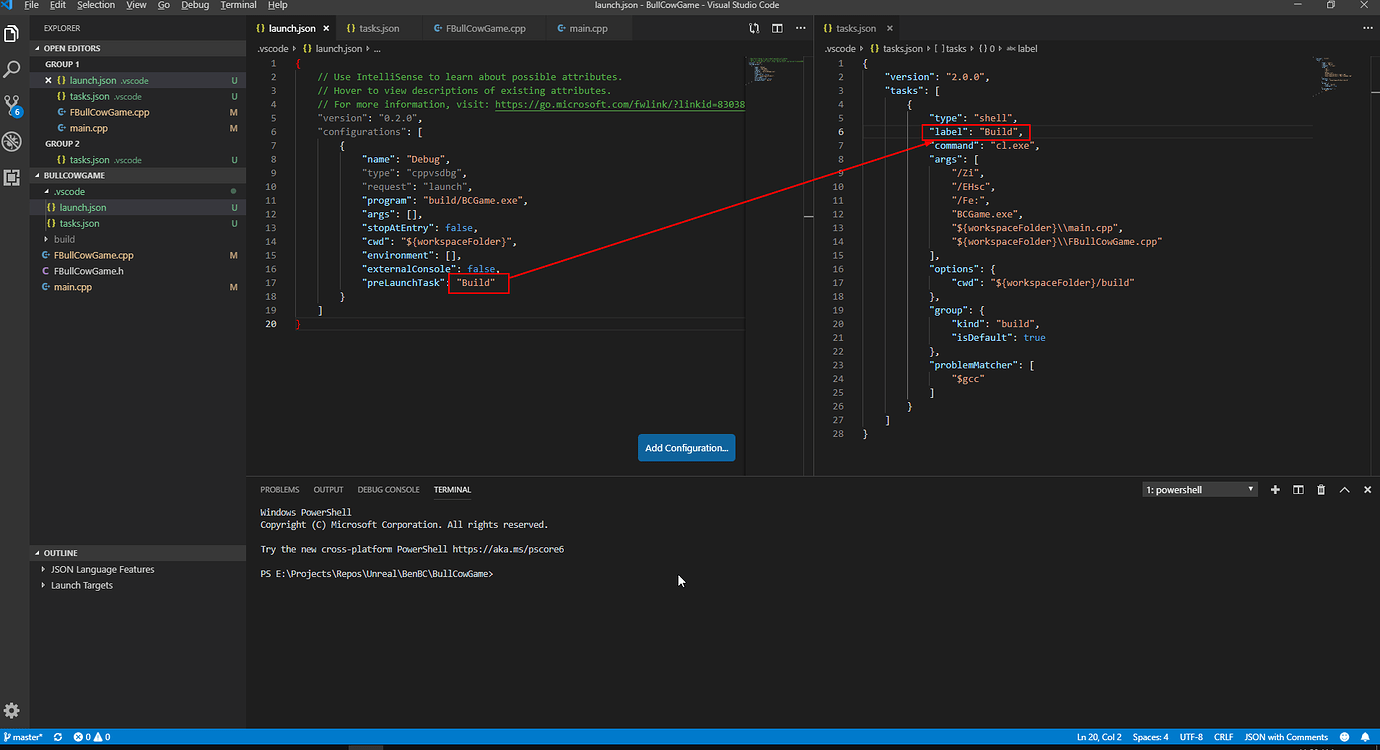The width and height of the screenshot is (1380, 750).
Task: Click the Add Configuration button
Action: (686, 447)
